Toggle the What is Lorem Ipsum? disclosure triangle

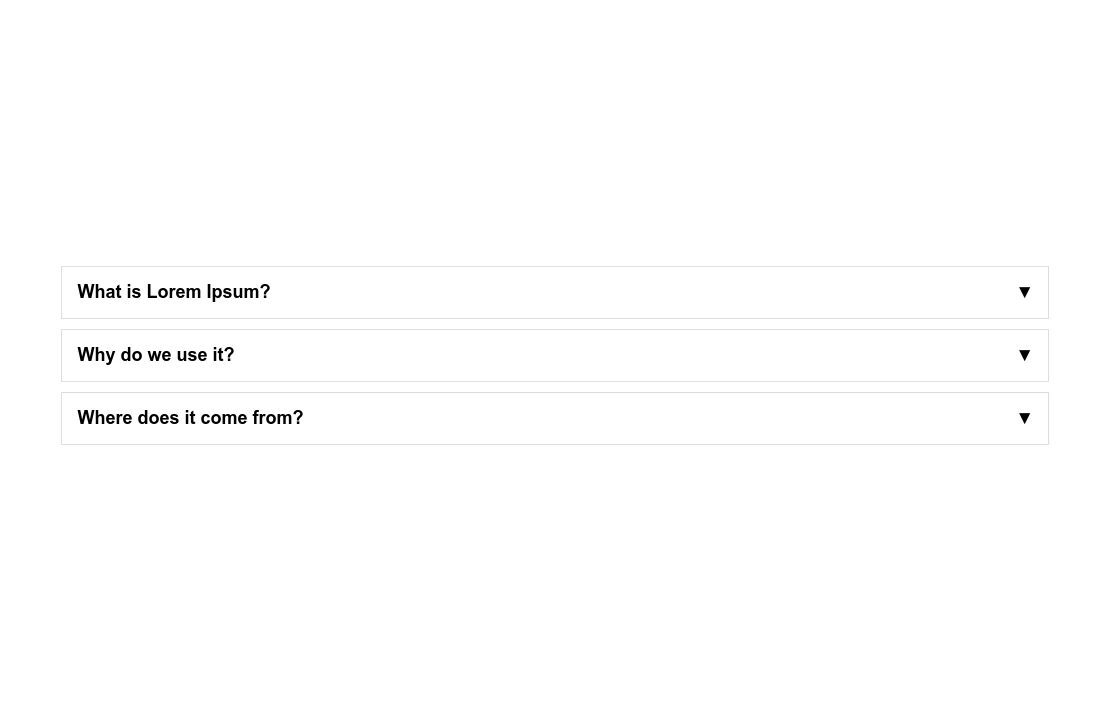pos(1024,292)
